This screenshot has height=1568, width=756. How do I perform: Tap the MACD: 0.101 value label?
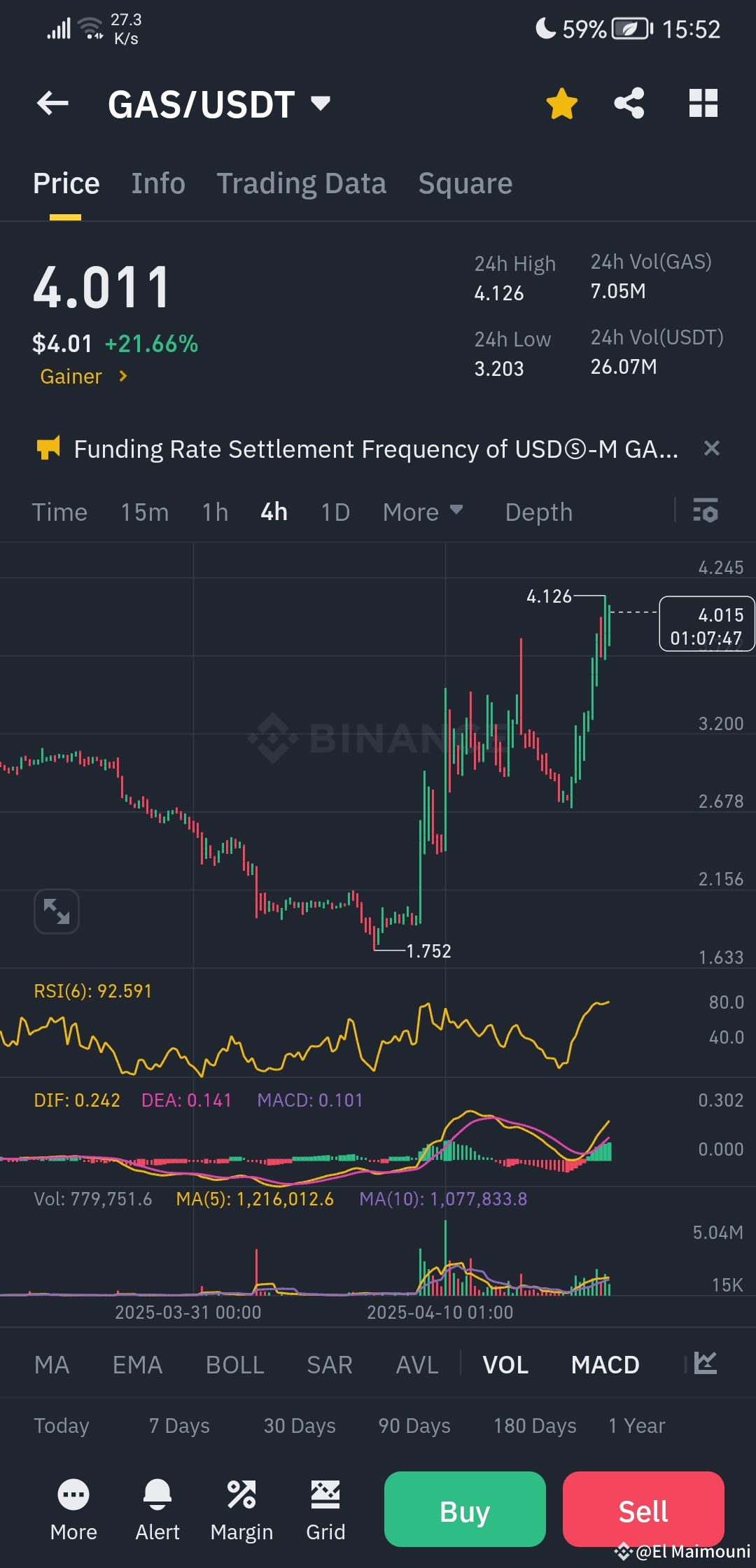pyautogui.click(x=310, y=1100)
